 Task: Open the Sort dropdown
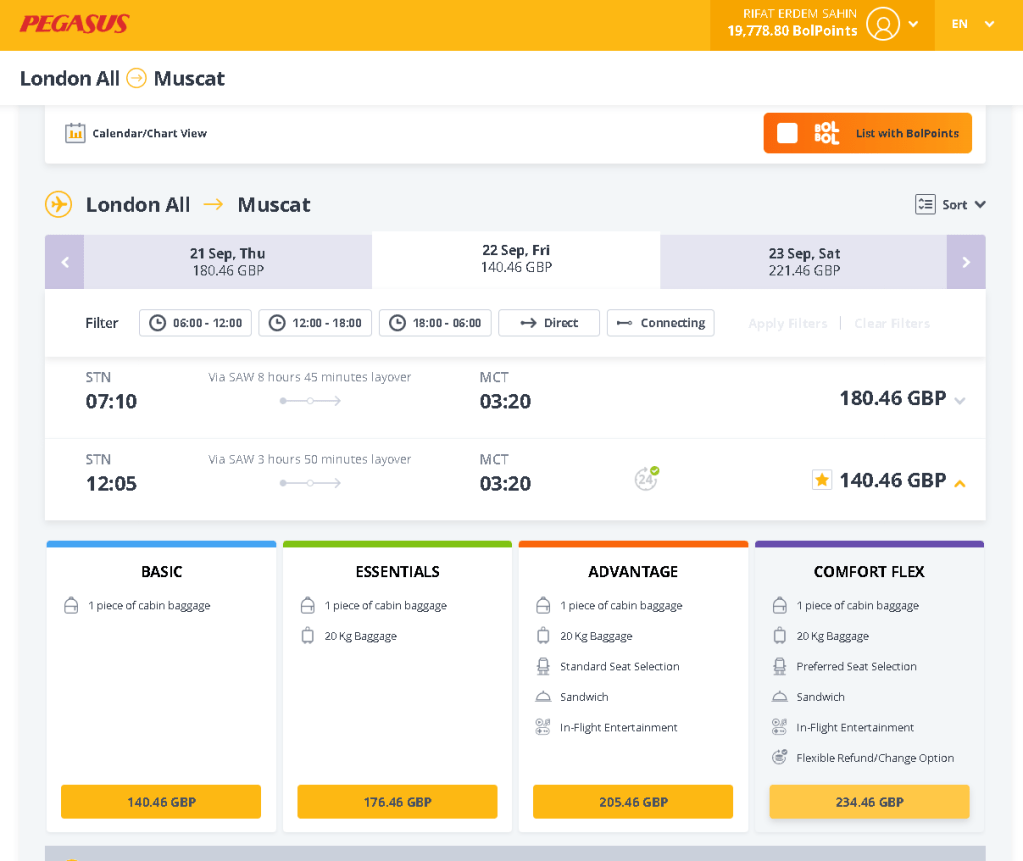point(950,205)
